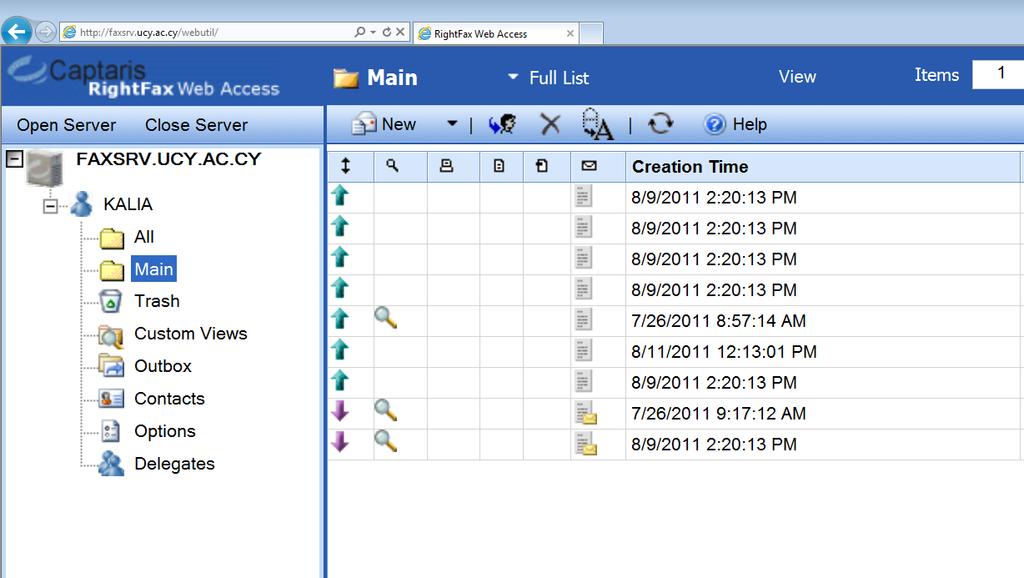The image size is (1024, 578).
Task: Click the View label in header
Action: point(797,77)
